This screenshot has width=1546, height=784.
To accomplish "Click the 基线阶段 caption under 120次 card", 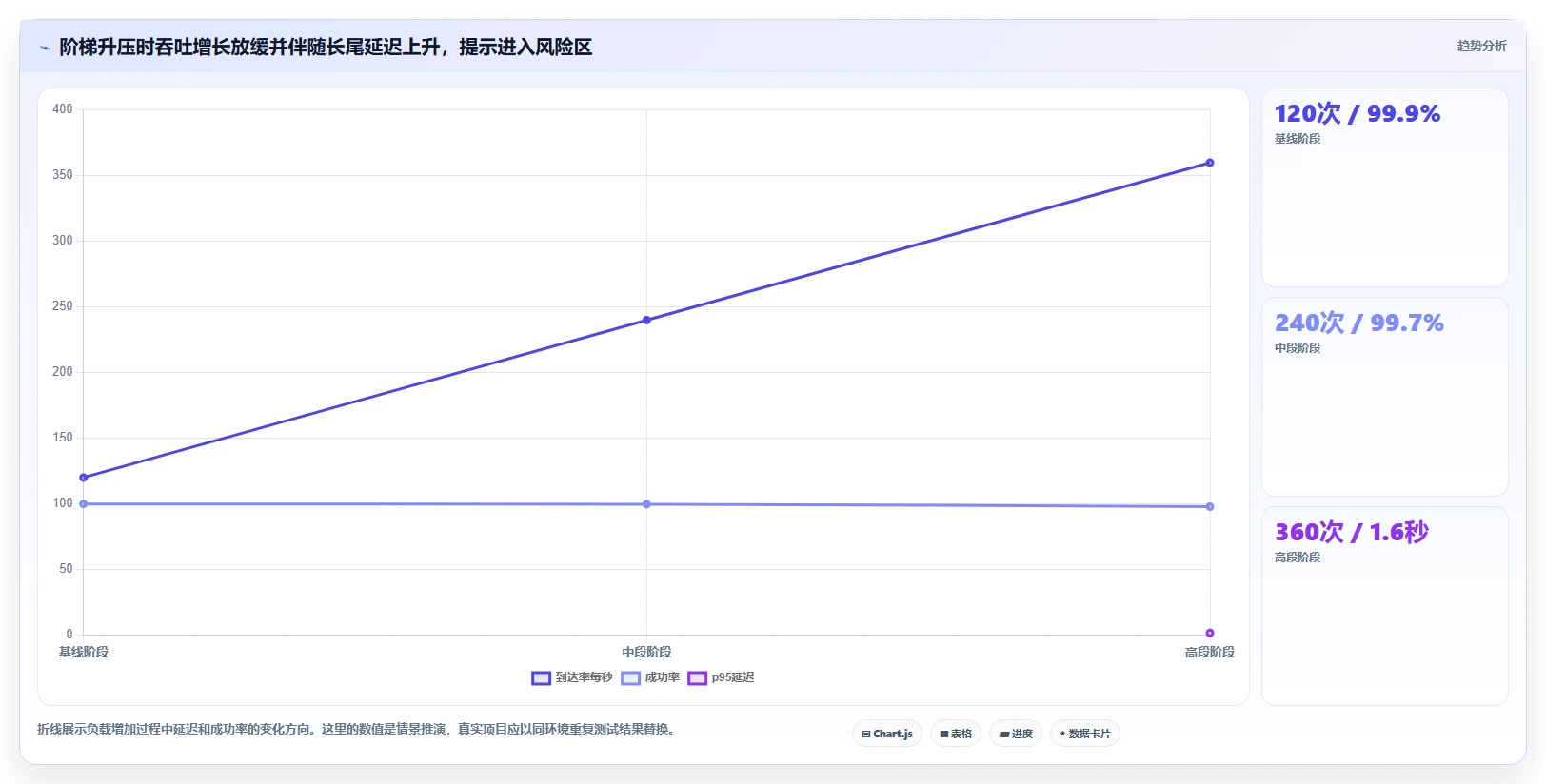I will point(1298,139).
